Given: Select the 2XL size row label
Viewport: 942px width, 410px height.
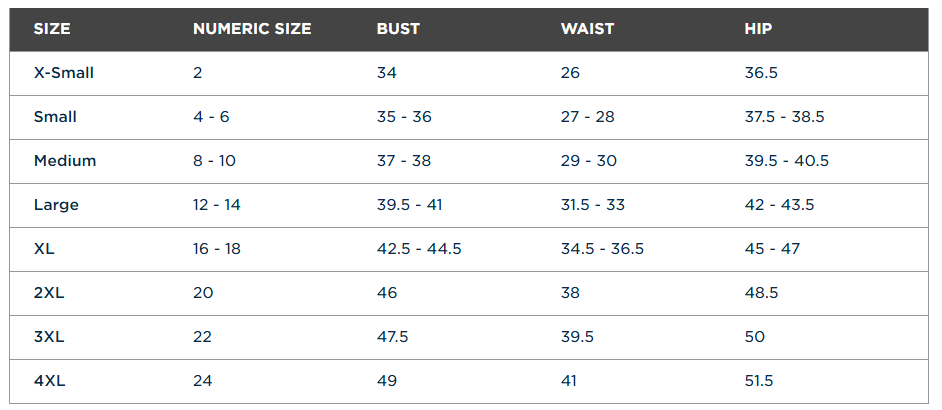Looking at the screenshot, I should 49,293.
